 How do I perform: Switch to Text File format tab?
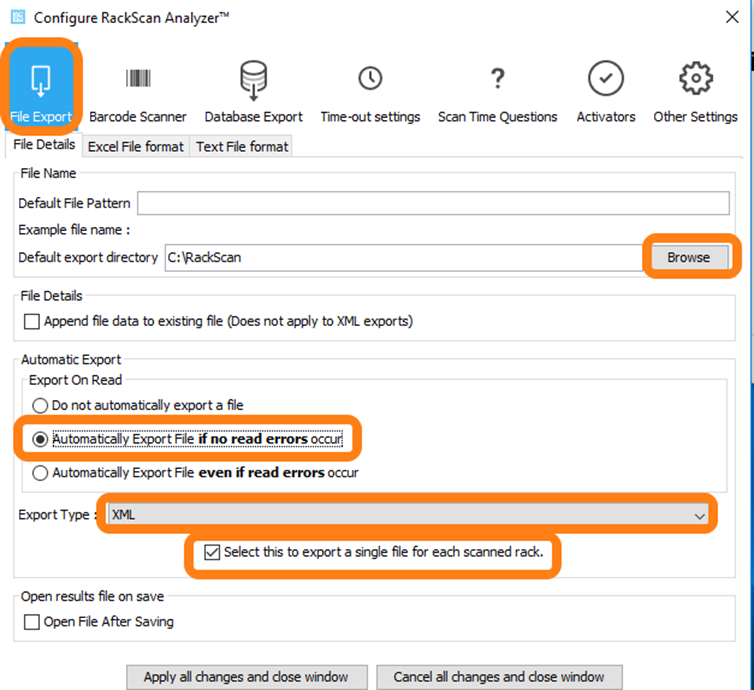[242, 146]
